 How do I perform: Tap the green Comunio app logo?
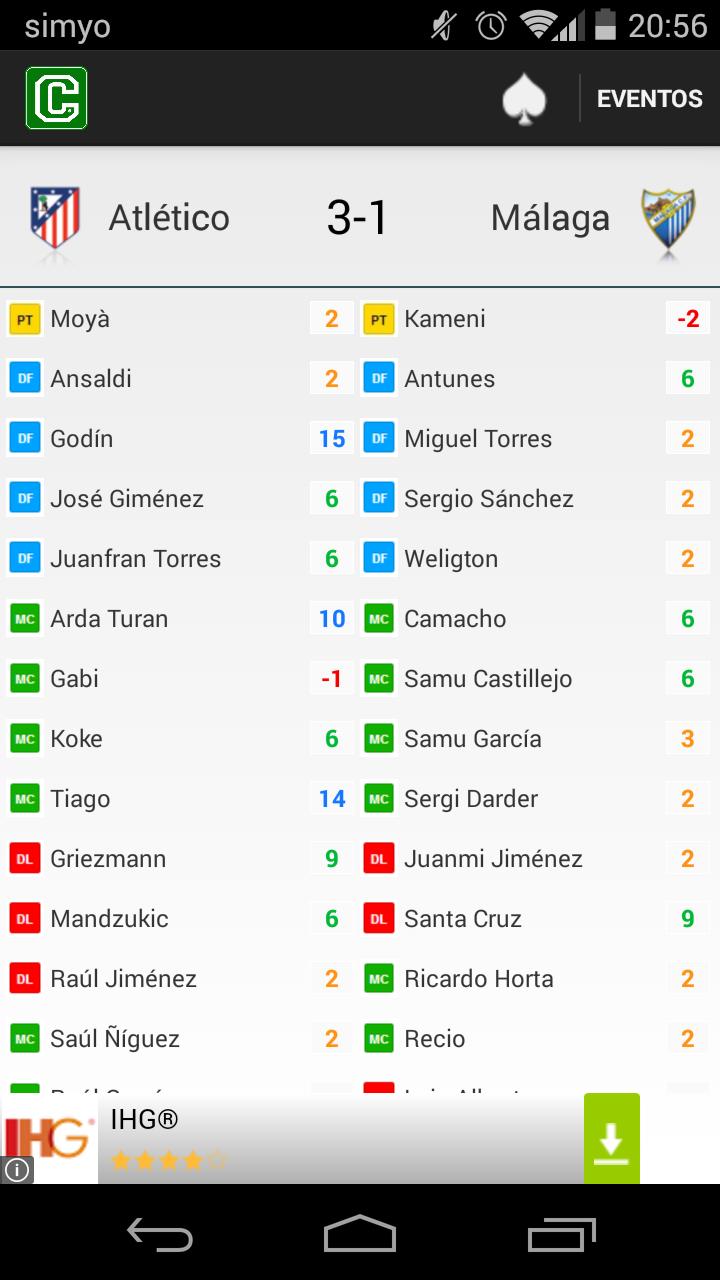pos(56,98)
